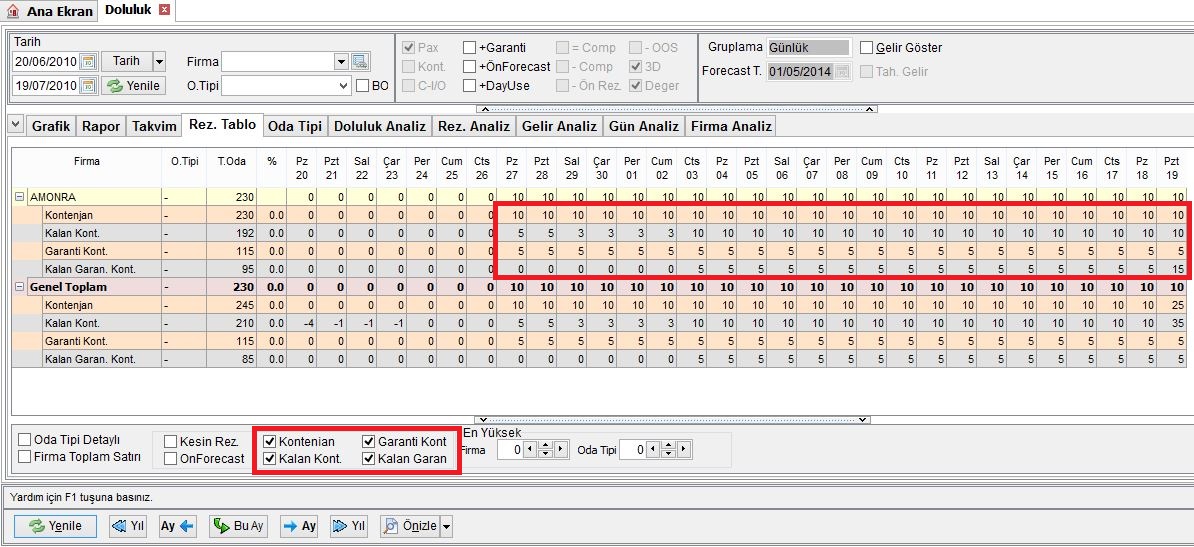This screenshot has height=547, width=1194.
Task: Collapse the Genel Toplam tree row
Action: pyautogui.click(x=18, y=287)
